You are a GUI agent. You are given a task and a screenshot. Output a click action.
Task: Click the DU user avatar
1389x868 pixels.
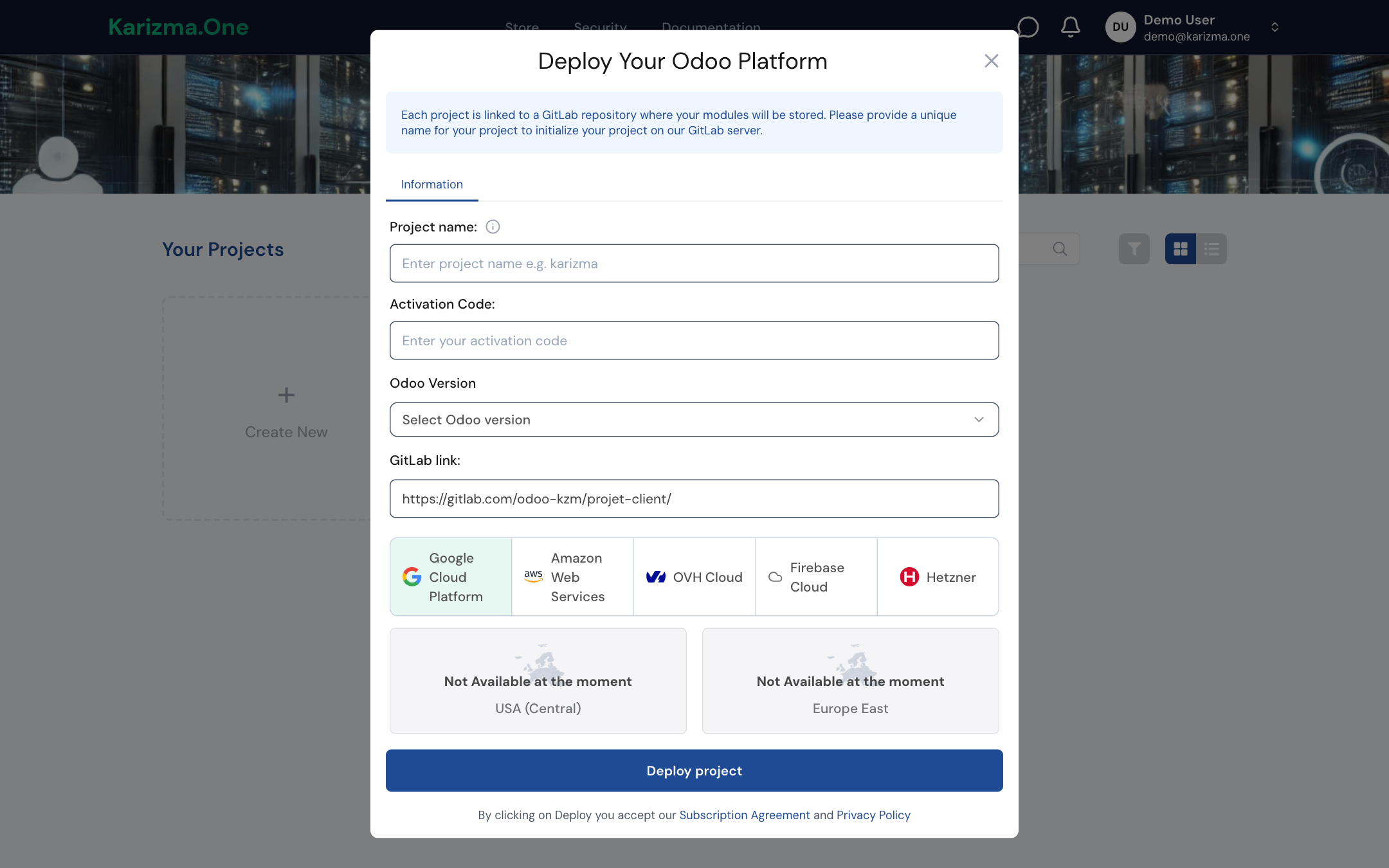[x=1120, y=27]
